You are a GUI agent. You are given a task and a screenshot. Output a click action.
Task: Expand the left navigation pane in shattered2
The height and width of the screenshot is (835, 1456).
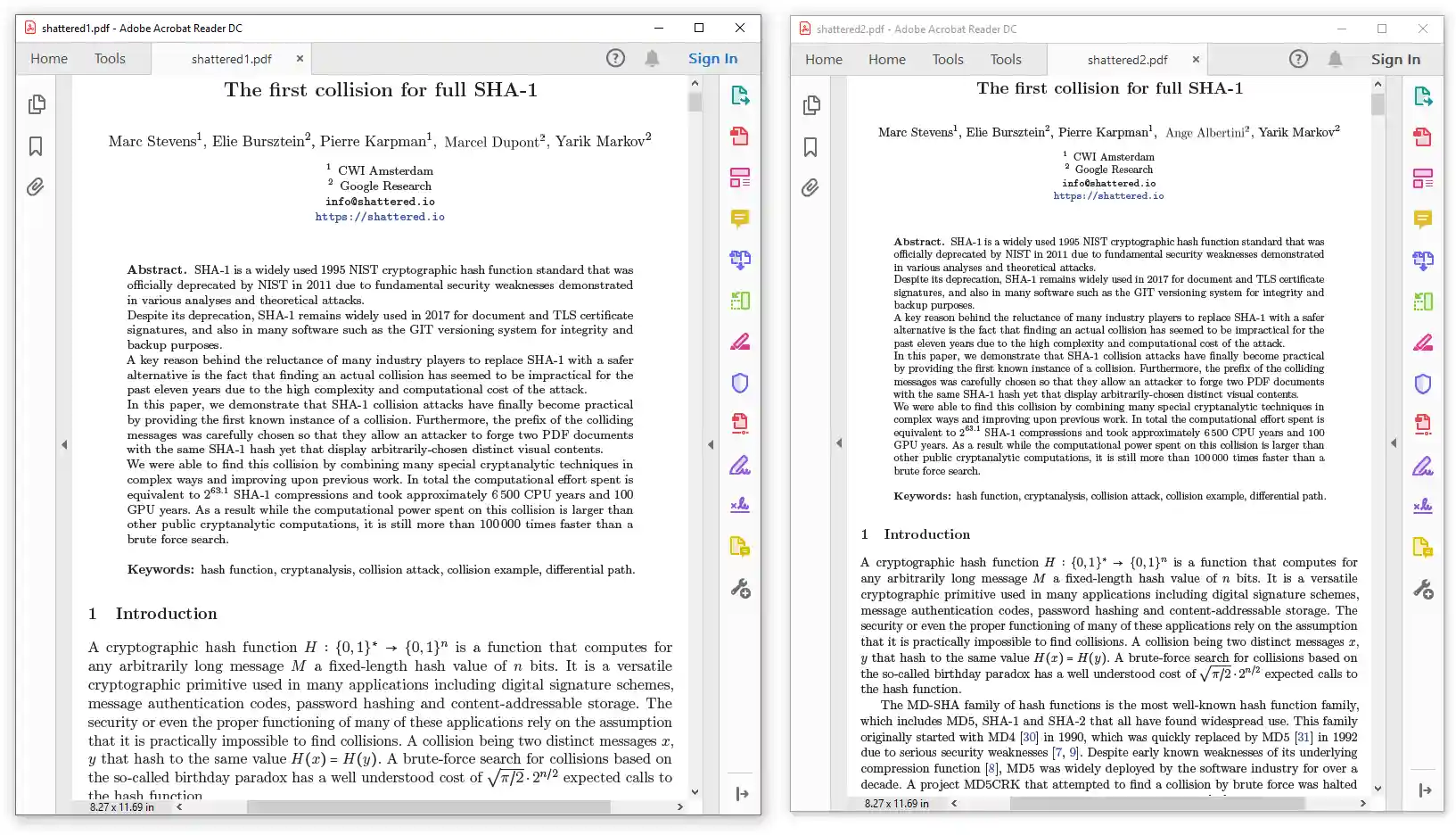click(839, 443)
